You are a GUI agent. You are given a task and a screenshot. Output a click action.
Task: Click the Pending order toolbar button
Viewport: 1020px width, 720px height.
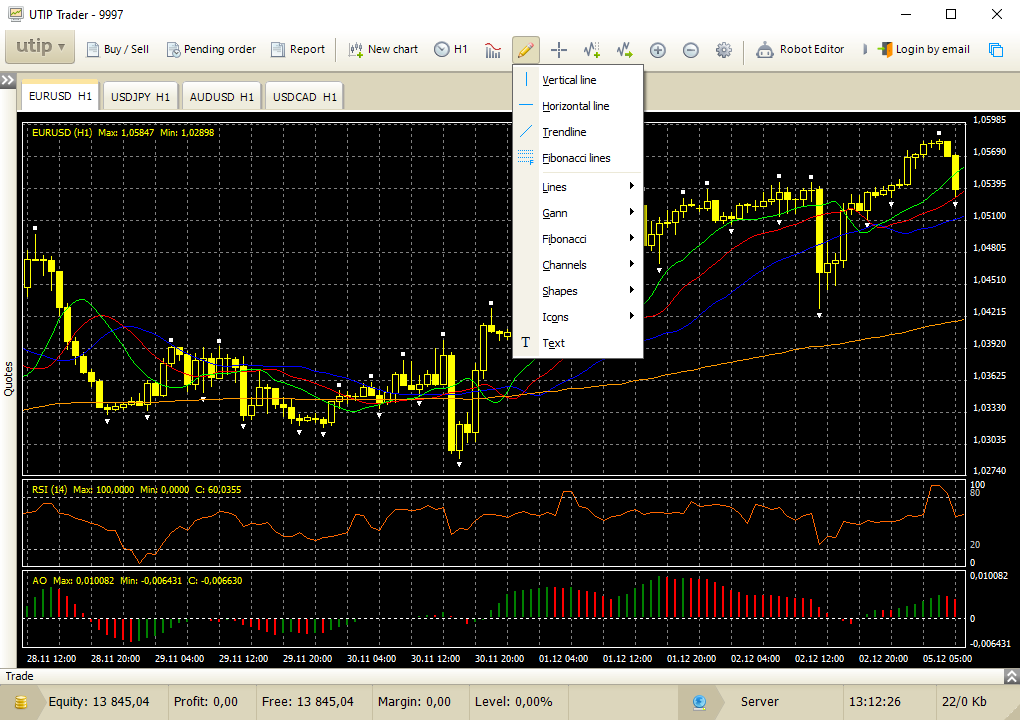211,49
